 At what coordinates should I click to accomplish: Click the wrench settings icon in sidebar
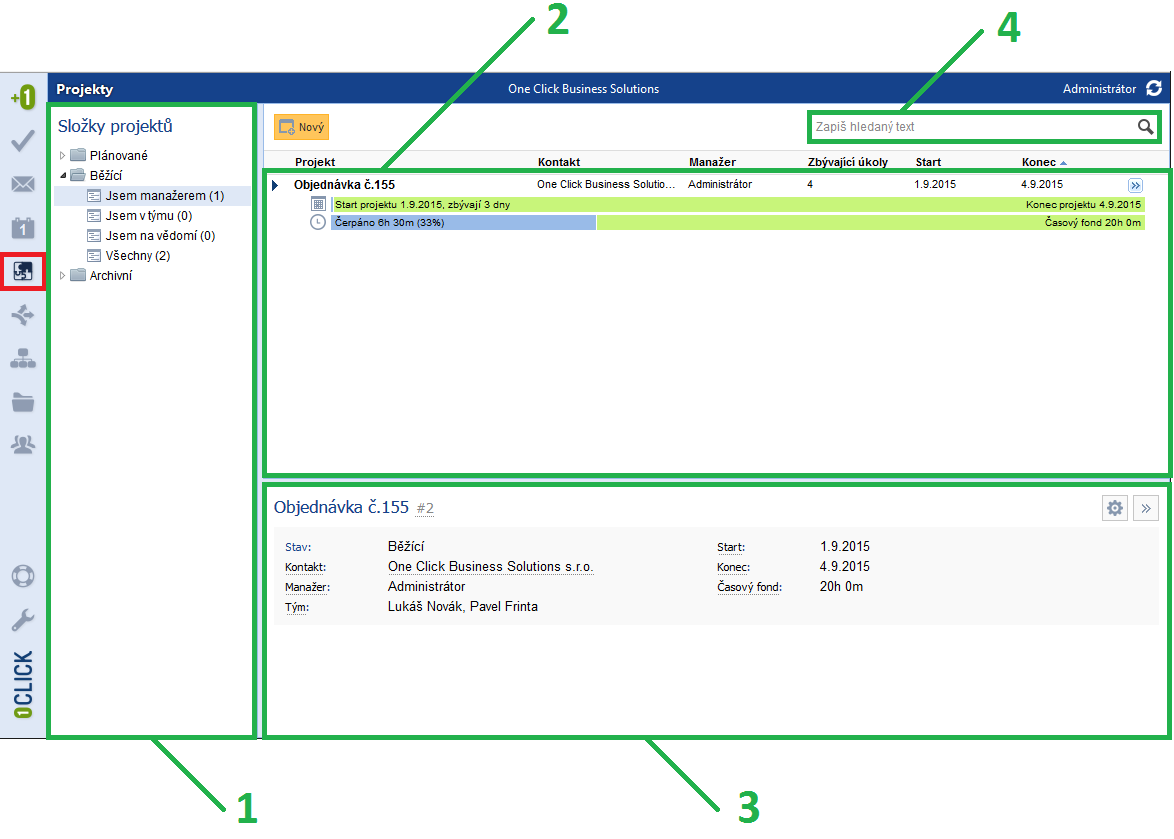(22, 621)
